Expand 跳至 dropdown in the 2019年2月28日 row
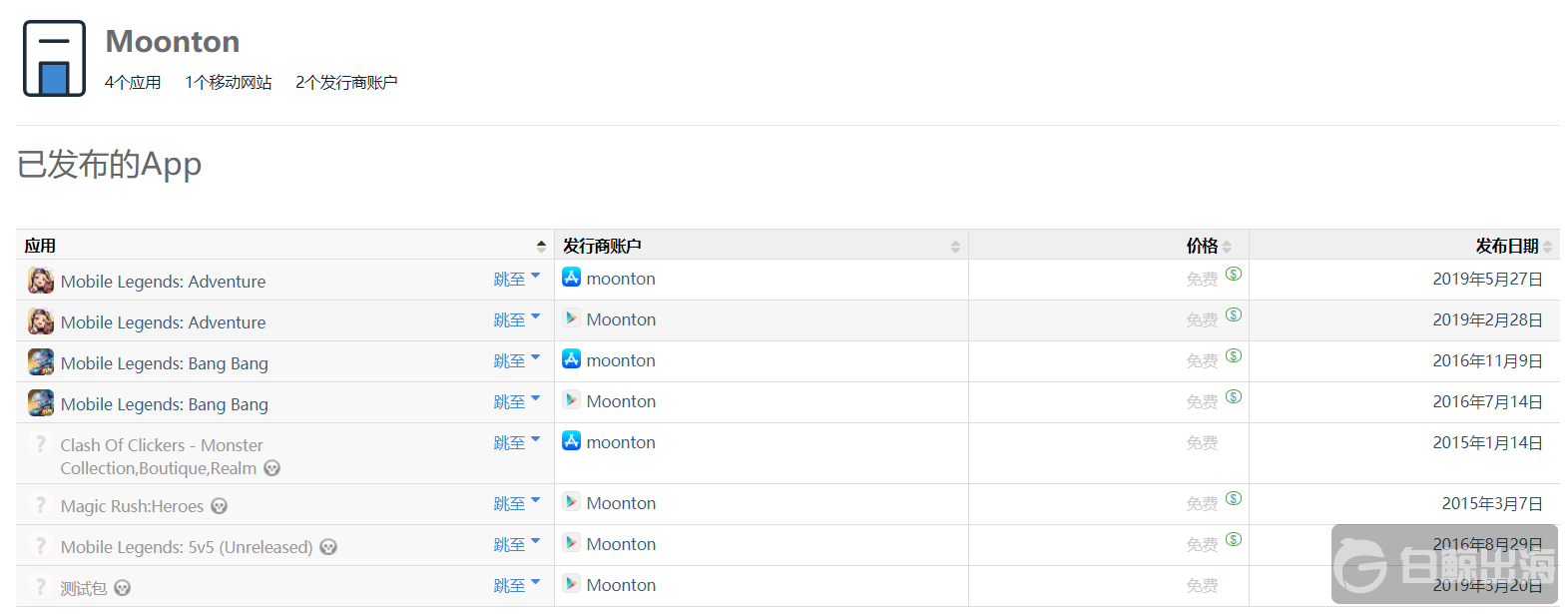Screen dimensions: 1568x614 click(517, 319)
